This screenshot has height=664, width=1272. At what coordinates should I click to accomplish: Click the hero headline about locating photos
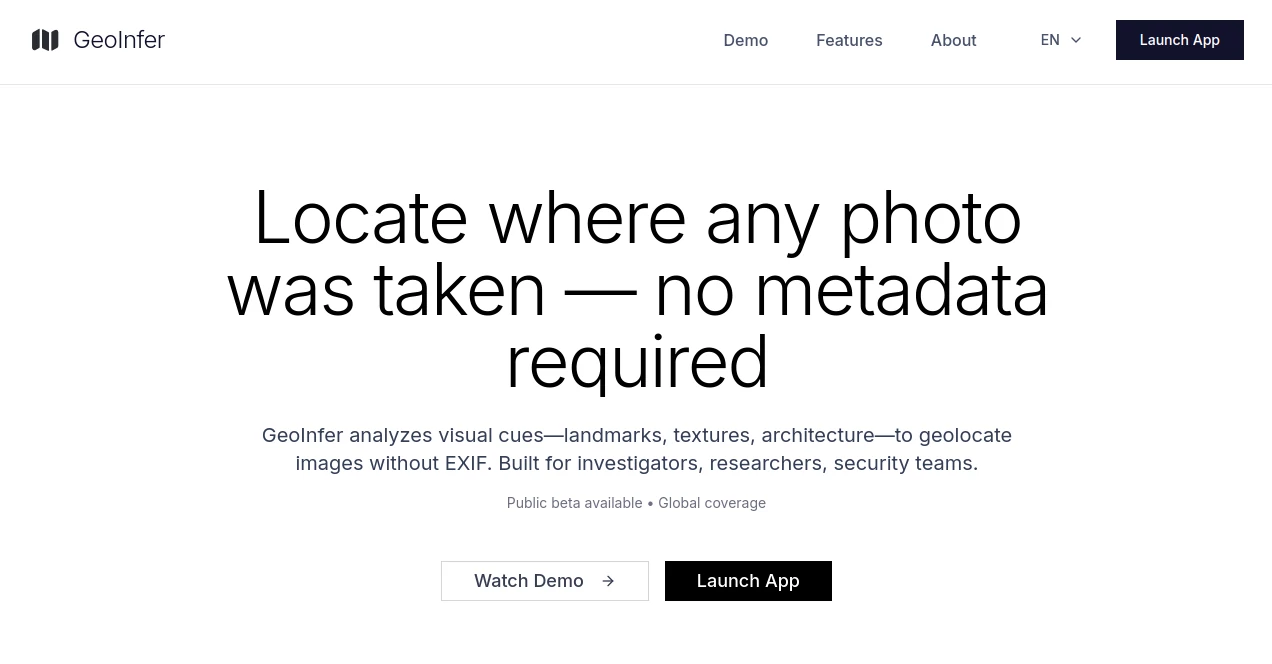pos(637,289)
